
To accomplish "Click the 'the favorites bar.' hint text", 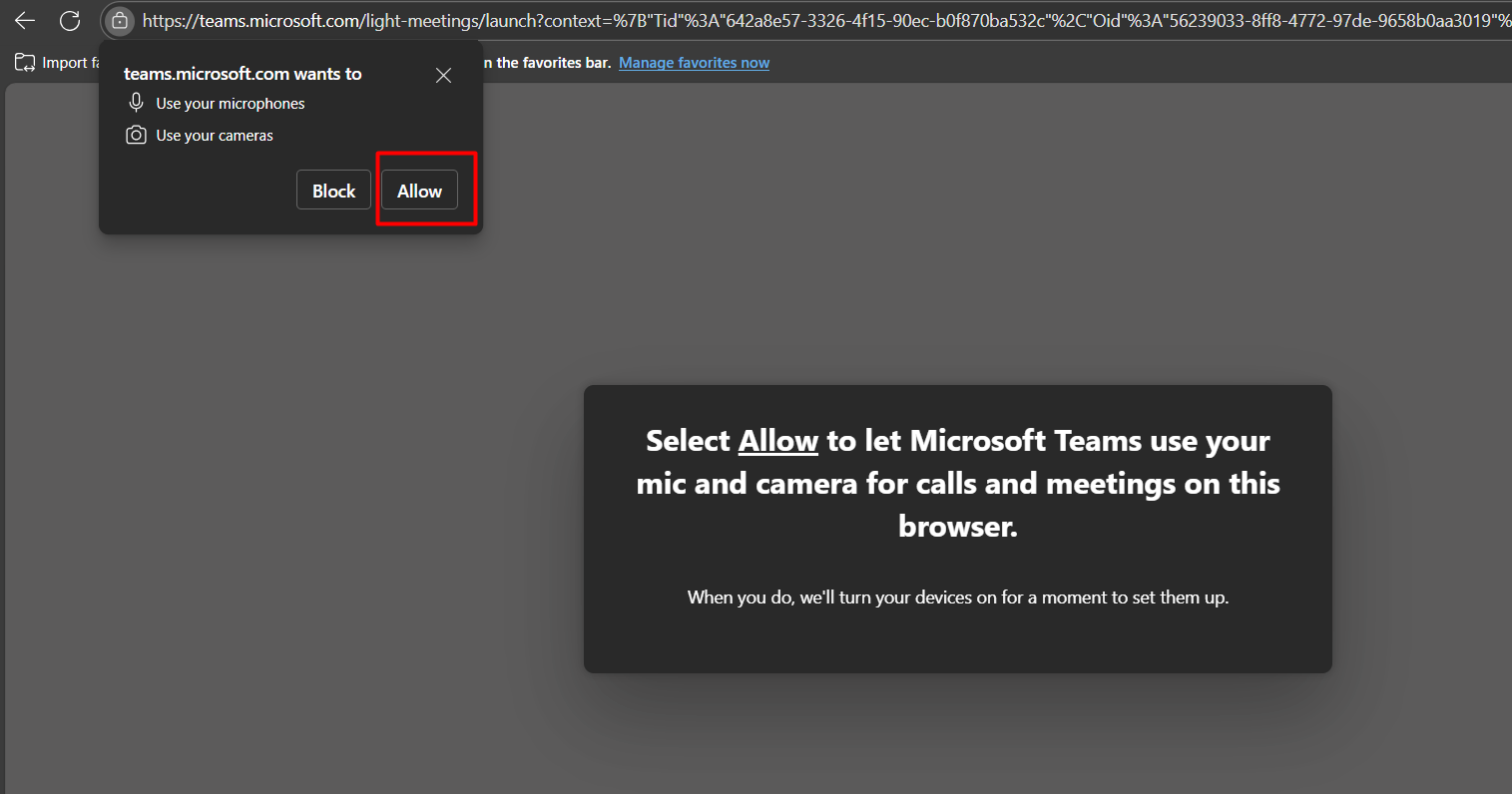I will click(554, 63).
